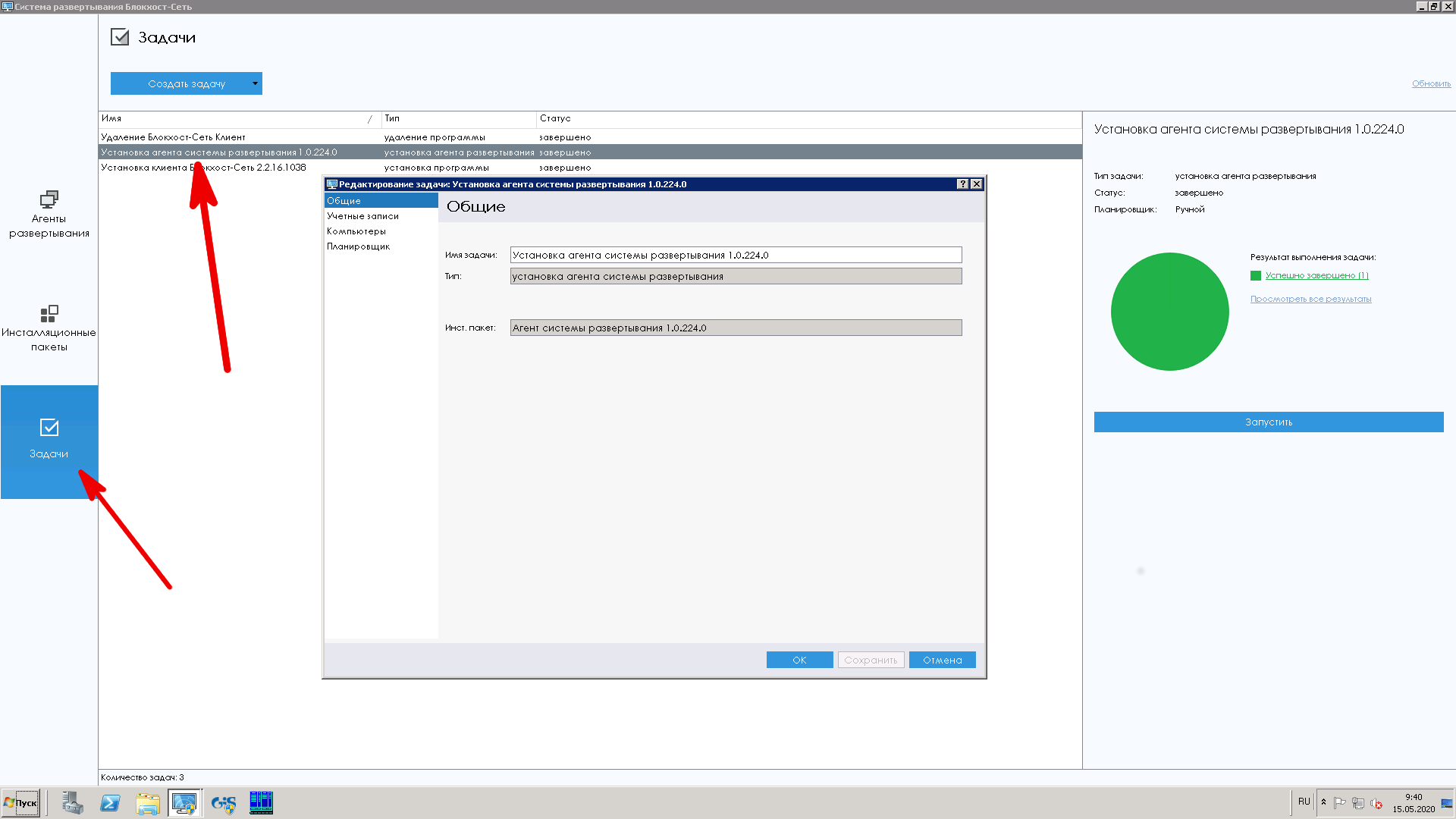Image resolution: width=1456 pixels, height=819 pixels.
Task: Open the RU language indicator
Action: pyautogui.click(x=1304, y=802)
